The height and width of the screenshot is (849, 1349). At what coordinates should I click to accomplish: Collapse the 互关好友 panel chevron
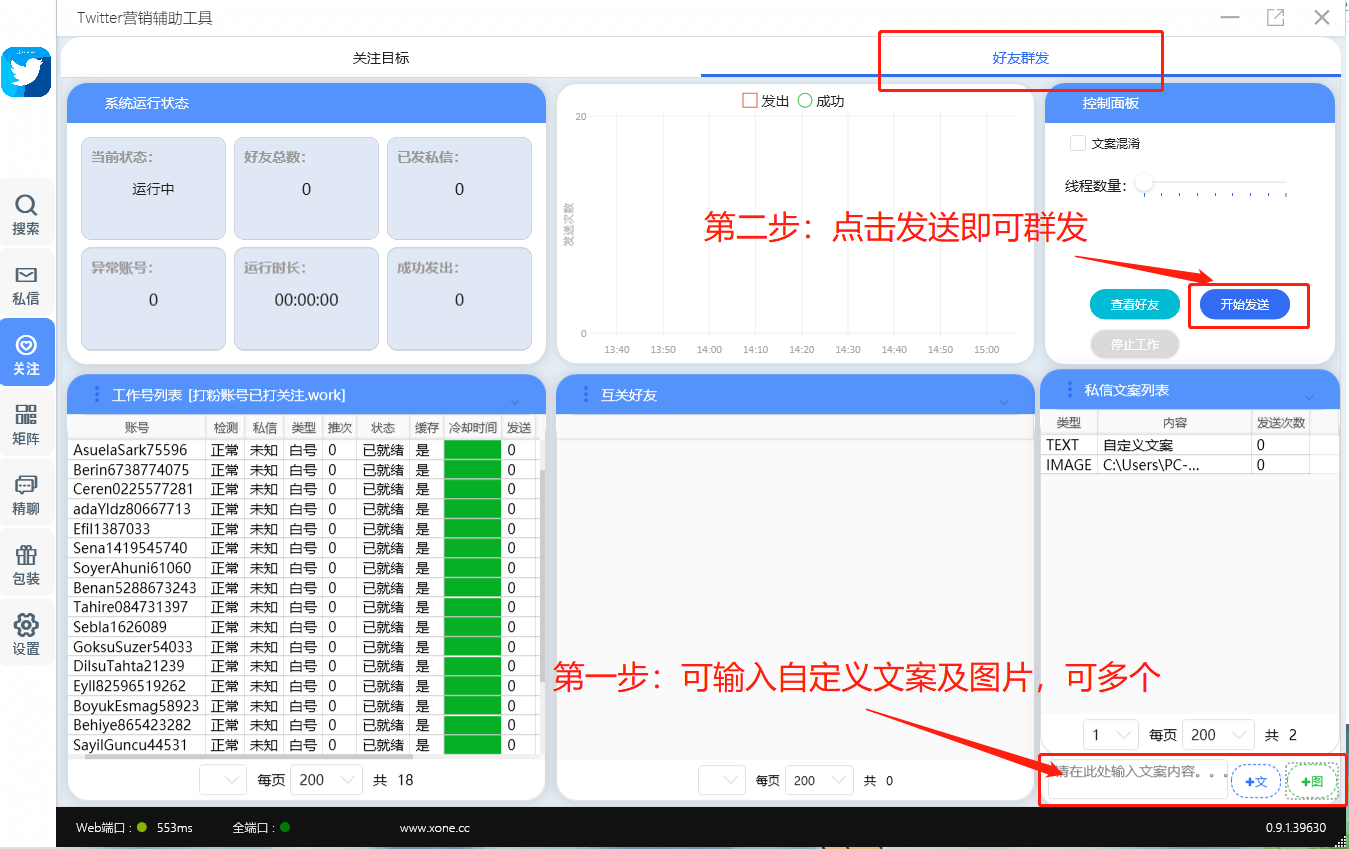(x=1004, y=402)
